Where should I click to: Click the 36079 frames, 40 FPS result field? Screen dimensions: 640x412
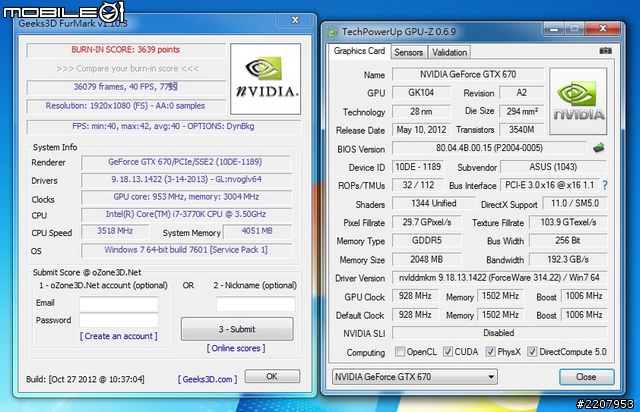tap(127, 87)
